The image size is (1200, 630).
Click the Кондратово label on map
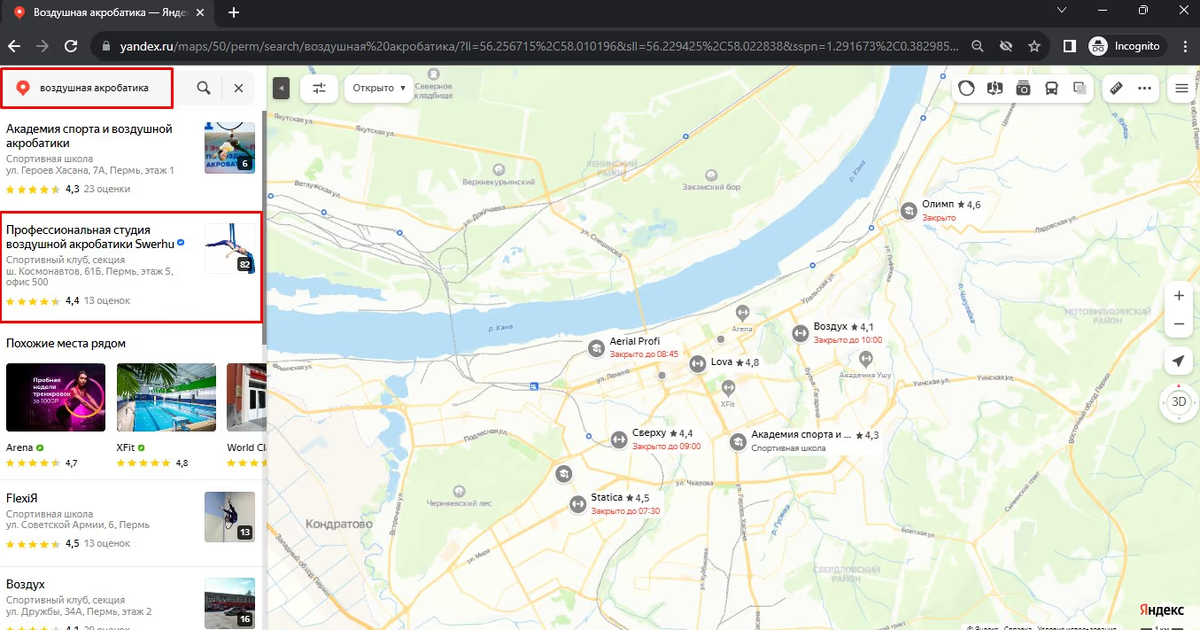(x=339, y=523)
